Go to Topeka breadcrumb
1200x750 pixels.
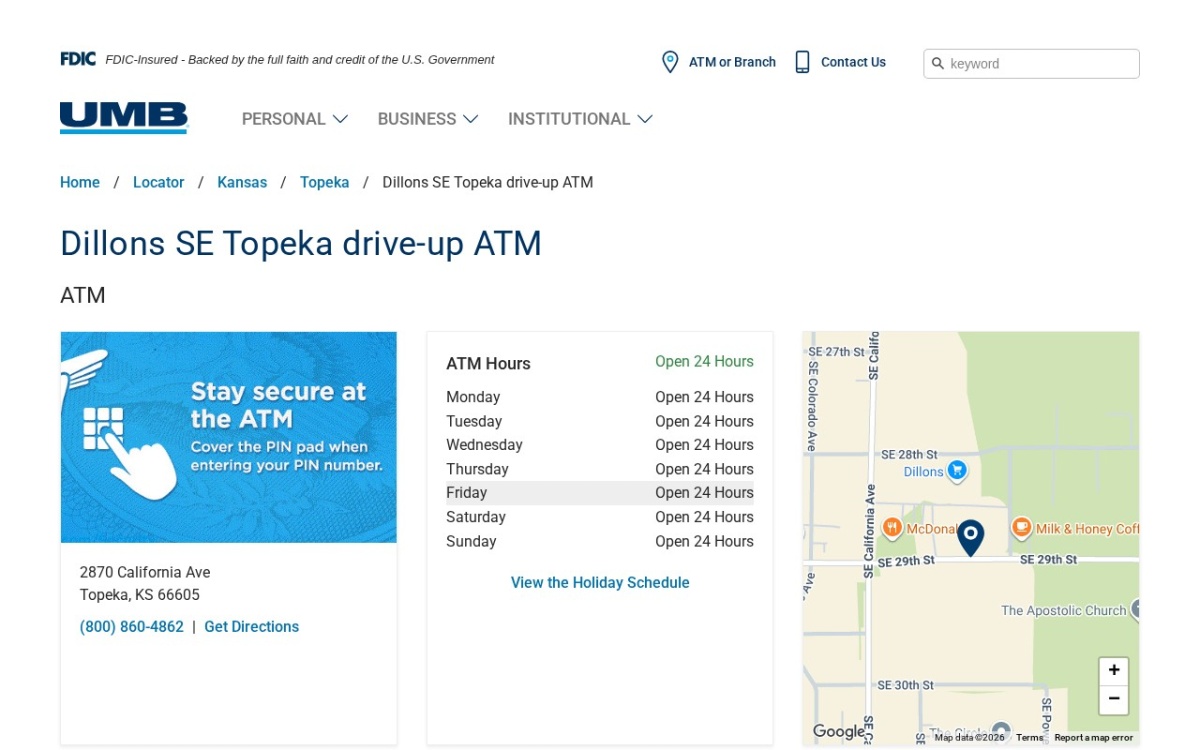(x=325, y=182)
